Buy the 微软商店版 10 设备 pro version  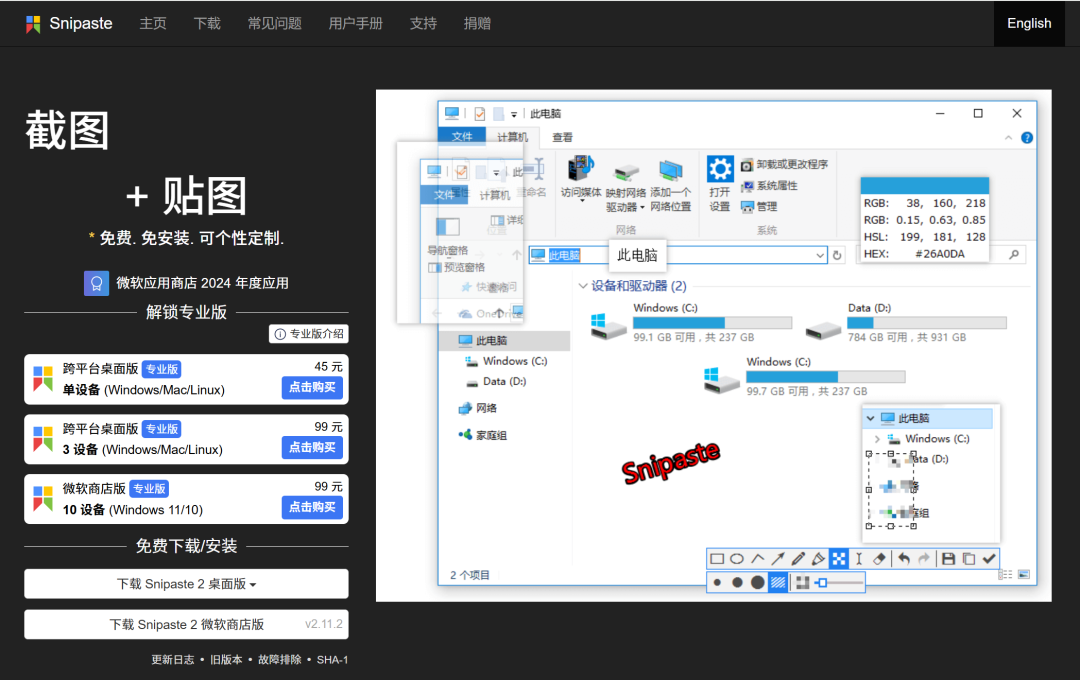pyautogui.click(x=312, y=507)
